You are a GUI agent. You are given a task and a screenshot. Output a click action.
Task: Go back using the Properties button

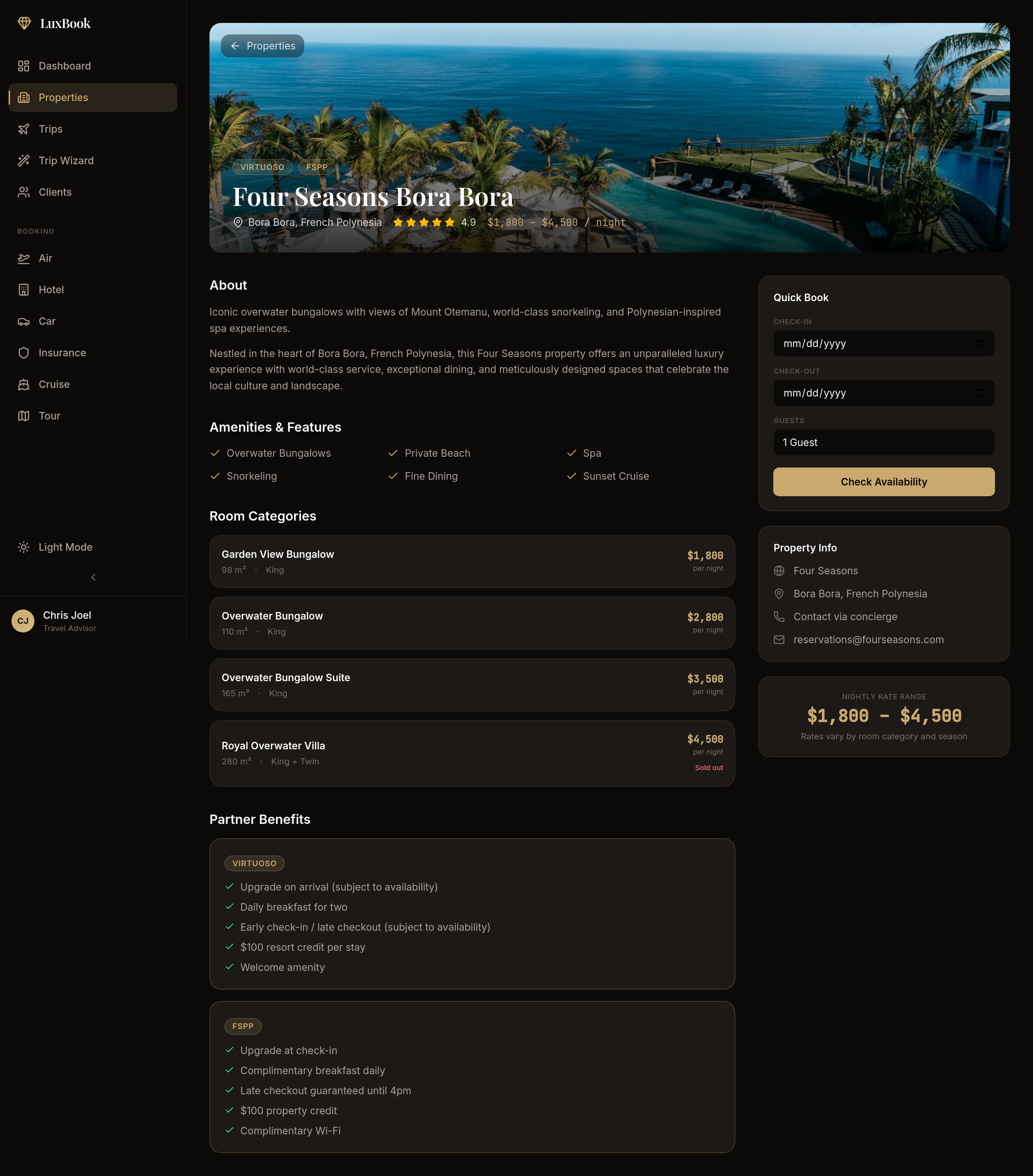[263, 46]
